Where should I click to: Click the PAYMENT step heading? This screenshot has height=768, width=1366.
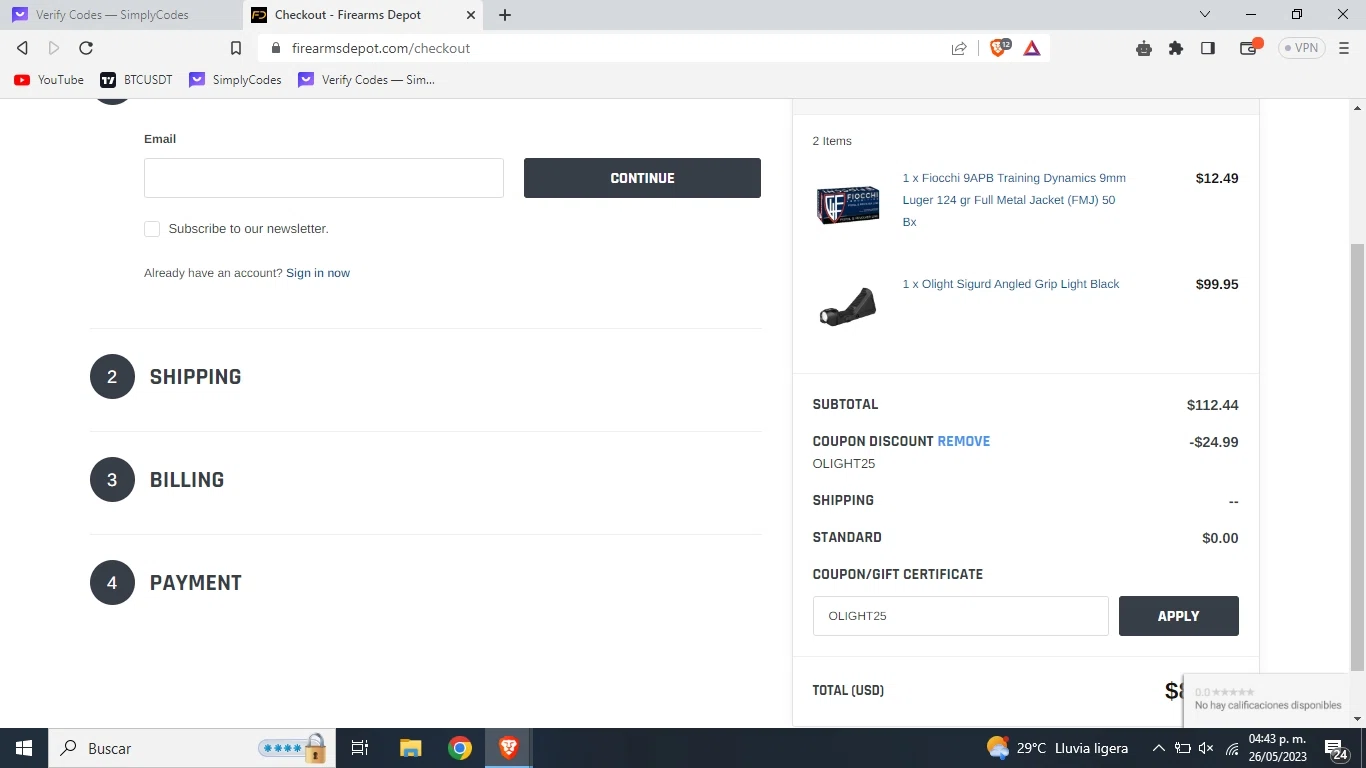click(x=196, y=583)
